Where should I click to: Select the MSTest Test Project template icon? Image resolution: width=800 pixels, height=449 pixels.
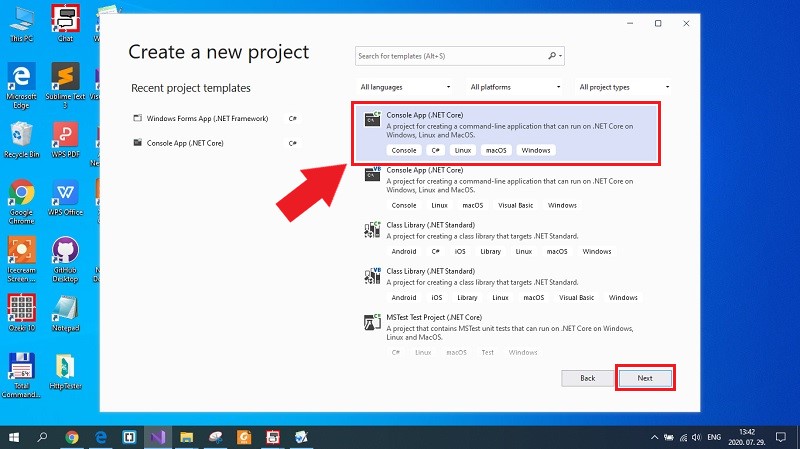(x=372, y=322)
